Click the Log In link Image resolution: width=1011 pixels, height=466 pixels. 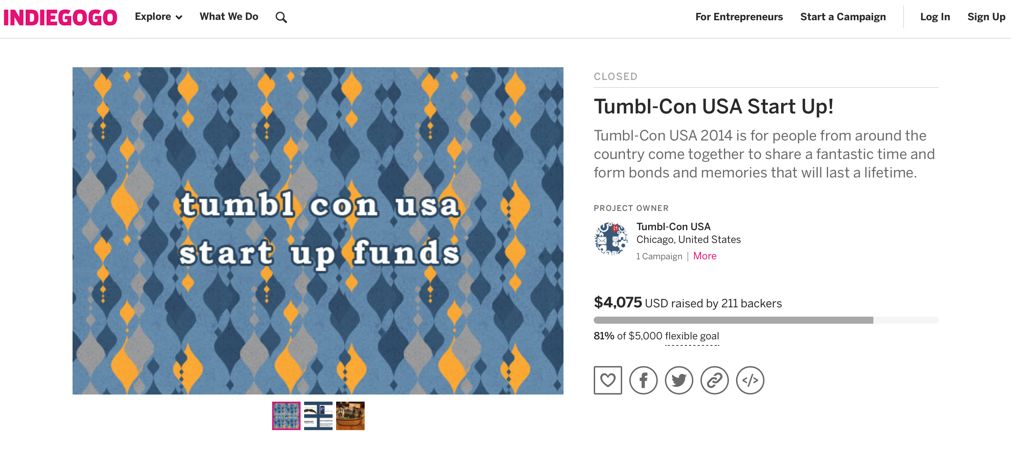tap(935, 17)
